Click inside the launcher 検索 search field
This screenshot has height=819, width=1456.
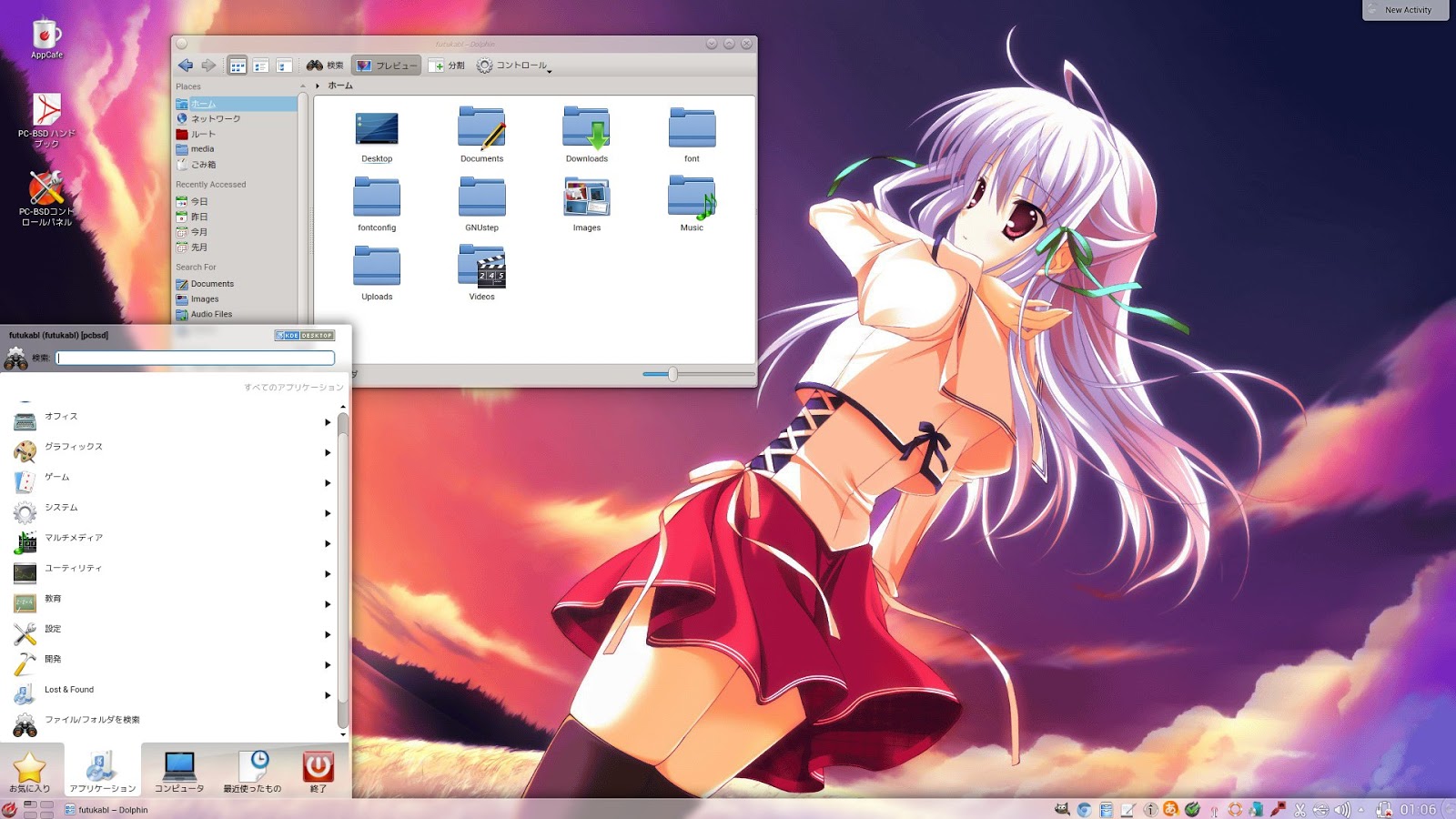click(196, 359)
